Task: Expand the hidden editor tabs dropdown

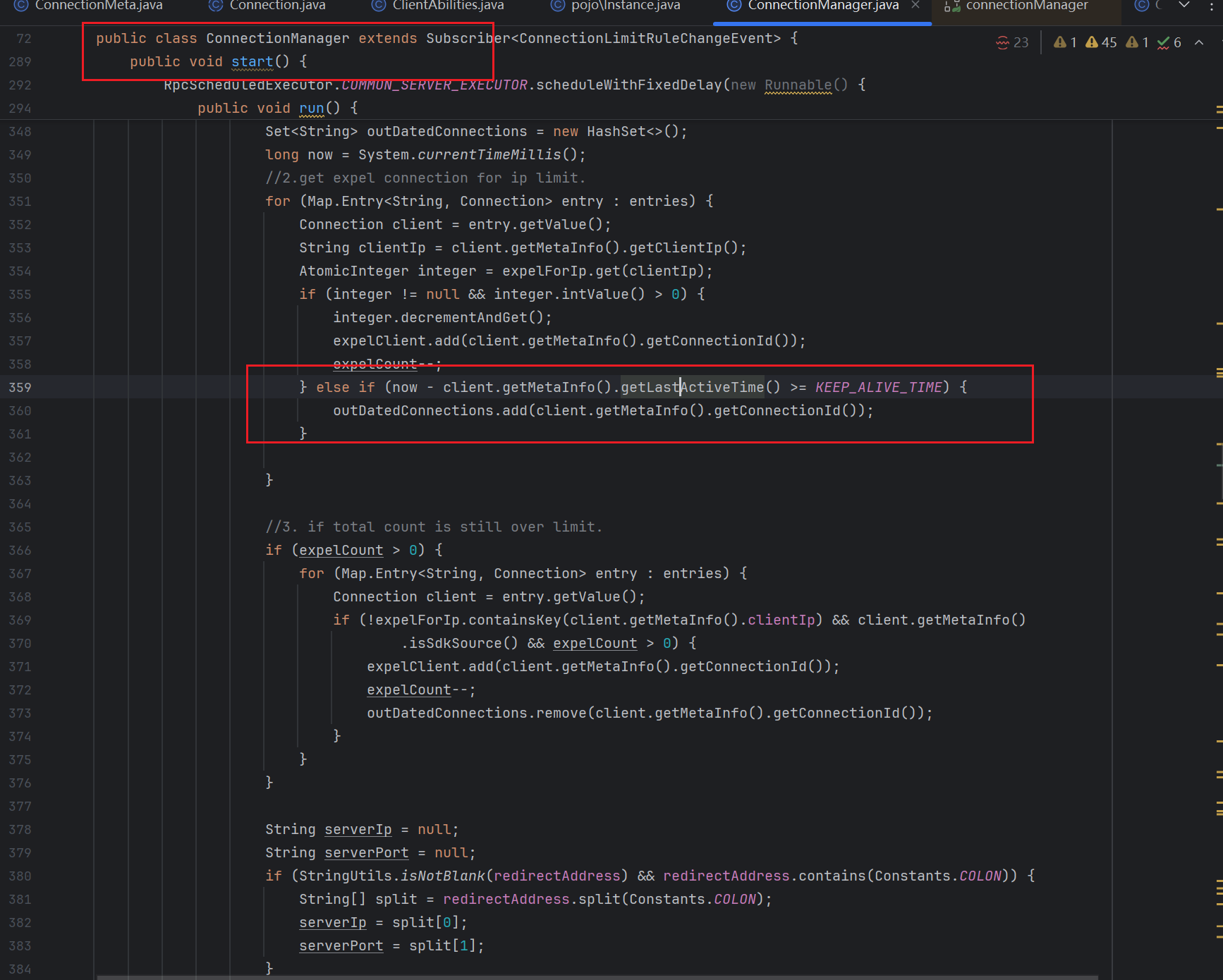Action: pos(1184,6)
